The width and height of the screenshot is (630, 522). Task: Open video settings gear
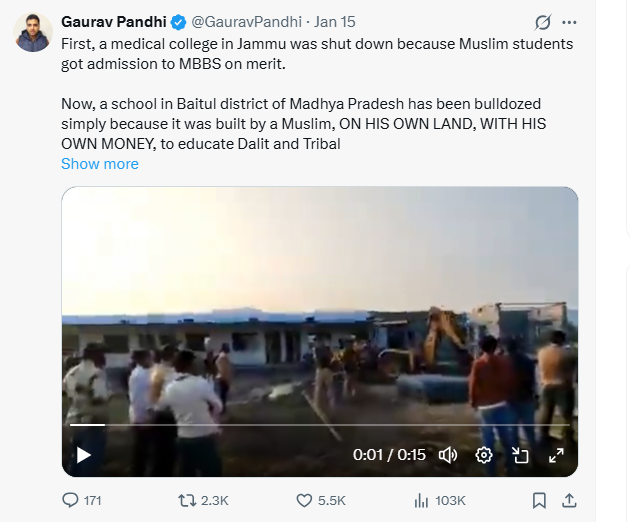pyautogui.click(x=484, y=455)
